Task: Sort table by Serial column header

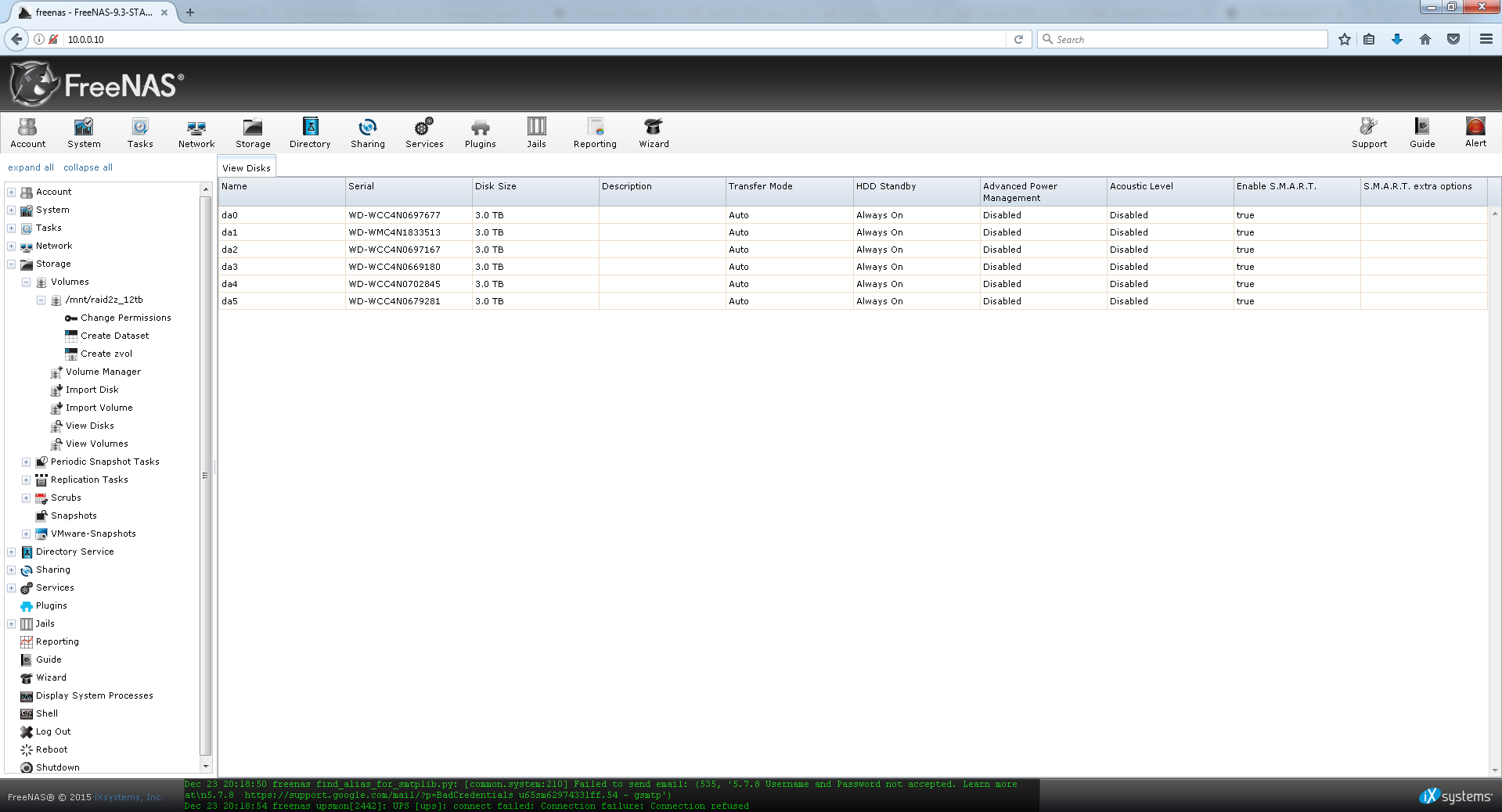Action: tap(409, 192)
